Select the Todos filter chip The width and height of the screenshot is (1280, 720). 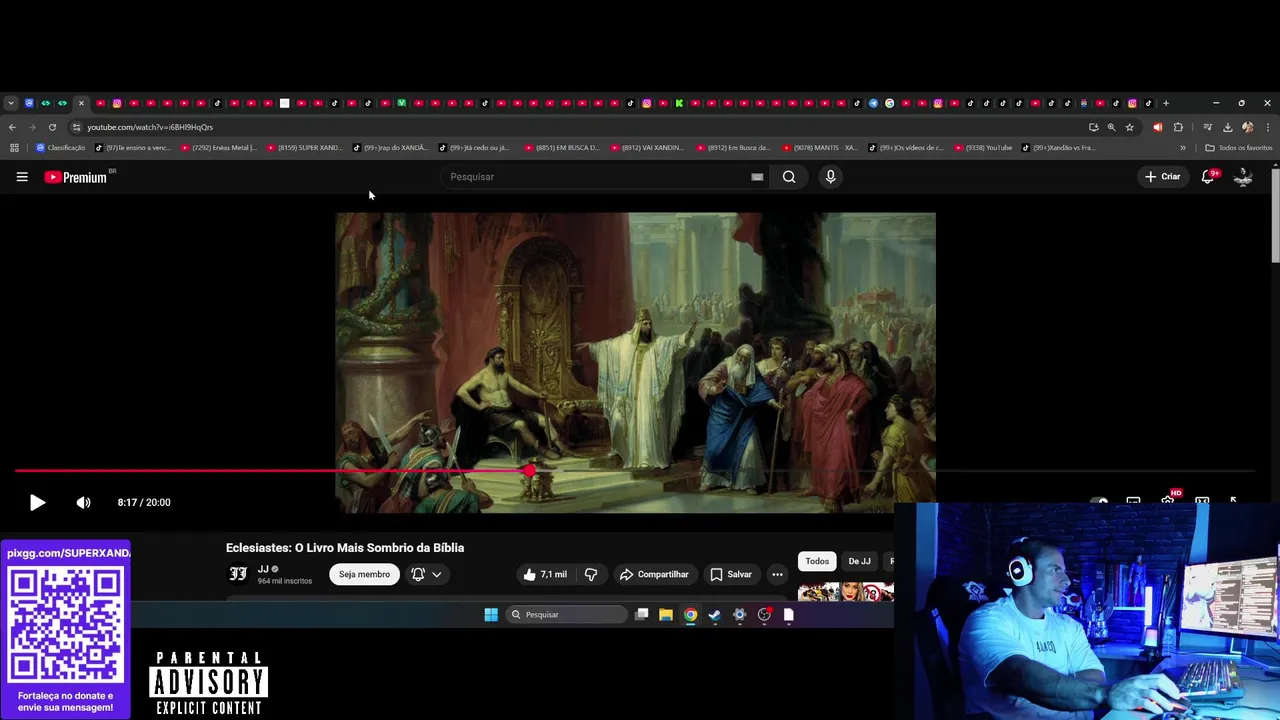(817, 561)
